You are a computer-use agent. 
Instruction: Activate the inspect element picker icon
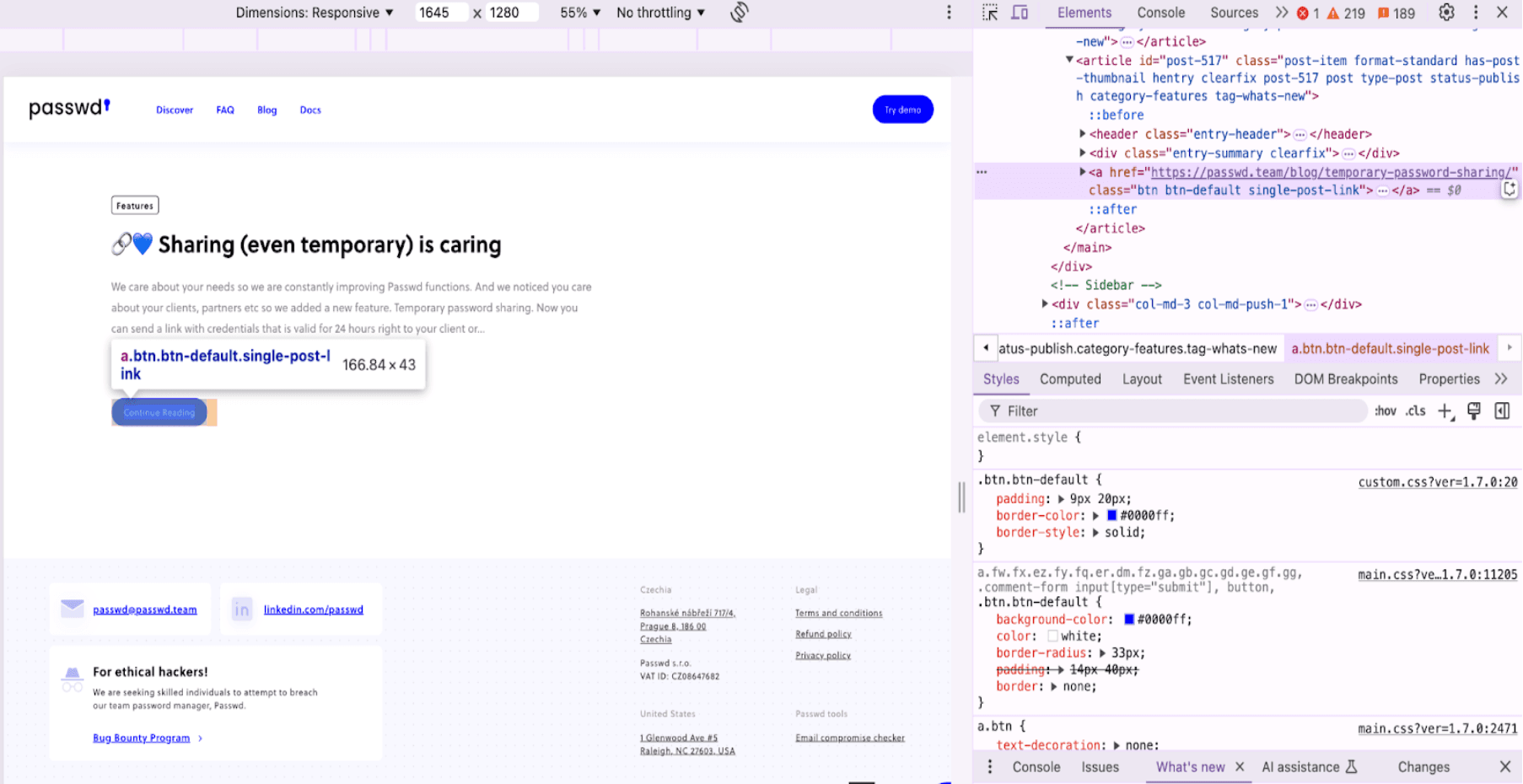990,13
